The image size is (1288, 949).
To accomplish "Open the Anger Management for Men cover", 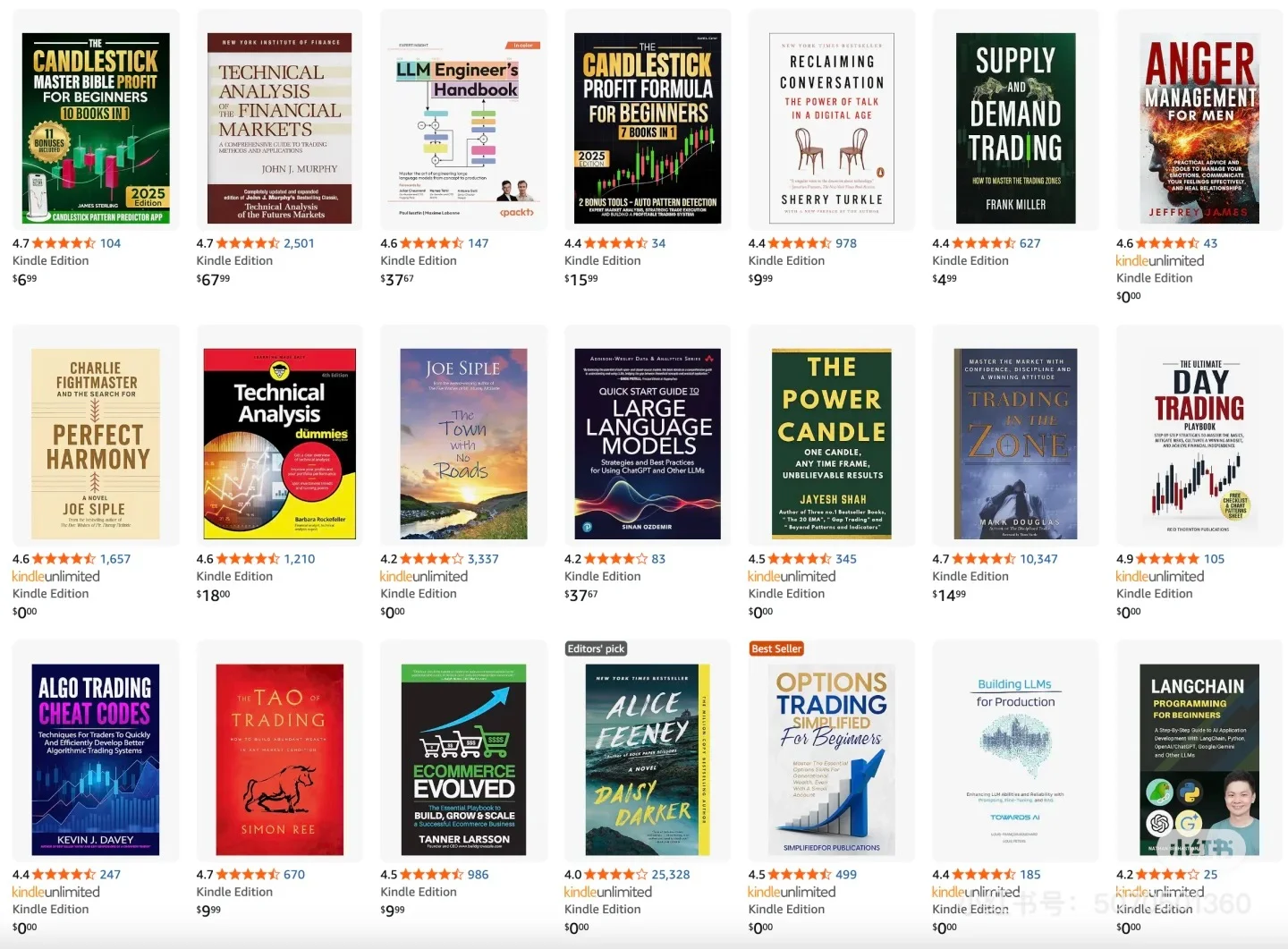I will click(x=1199, y=128).
